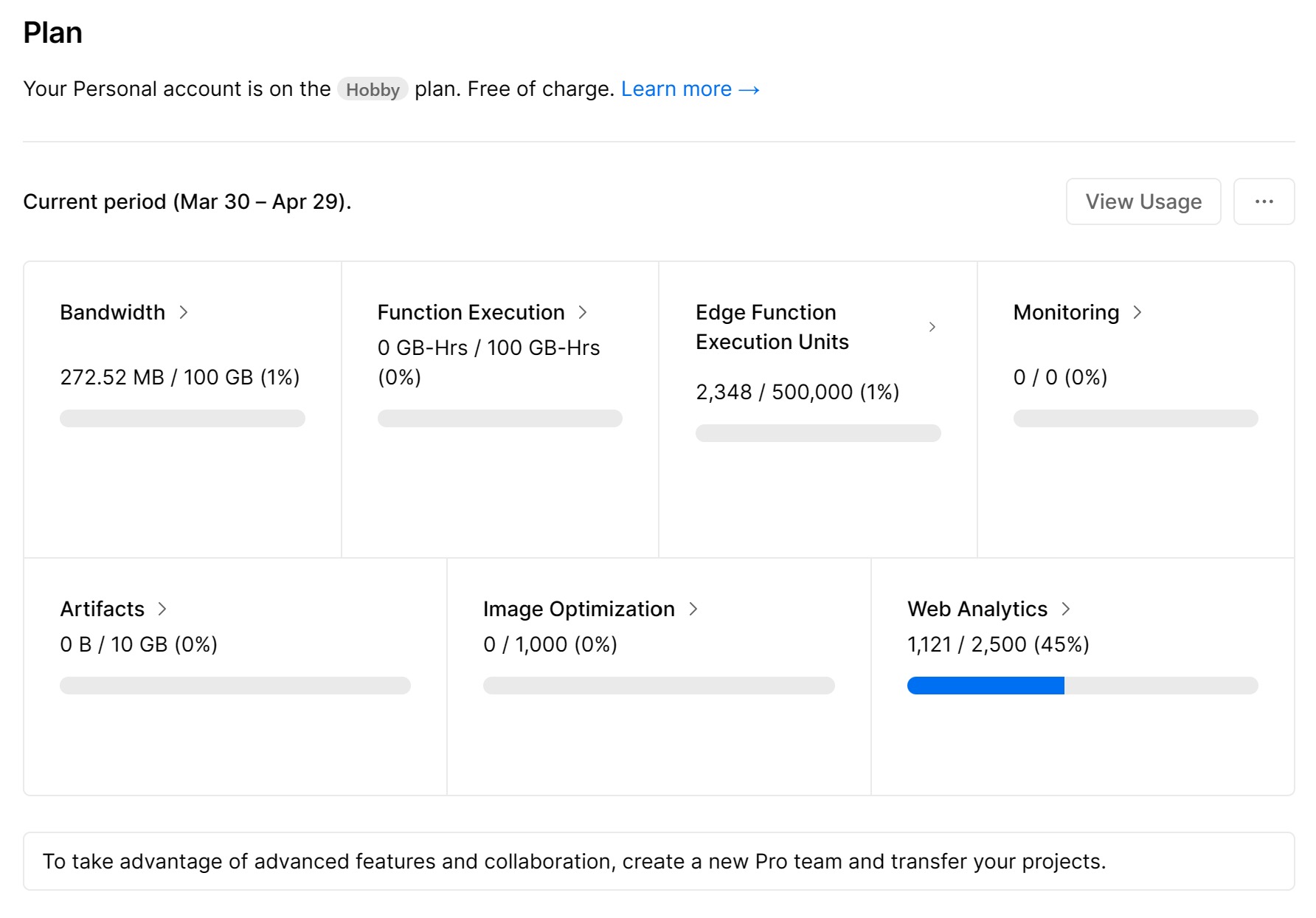
Task: Open the Web Analytics usage label
Action: [x=977, y=609]
